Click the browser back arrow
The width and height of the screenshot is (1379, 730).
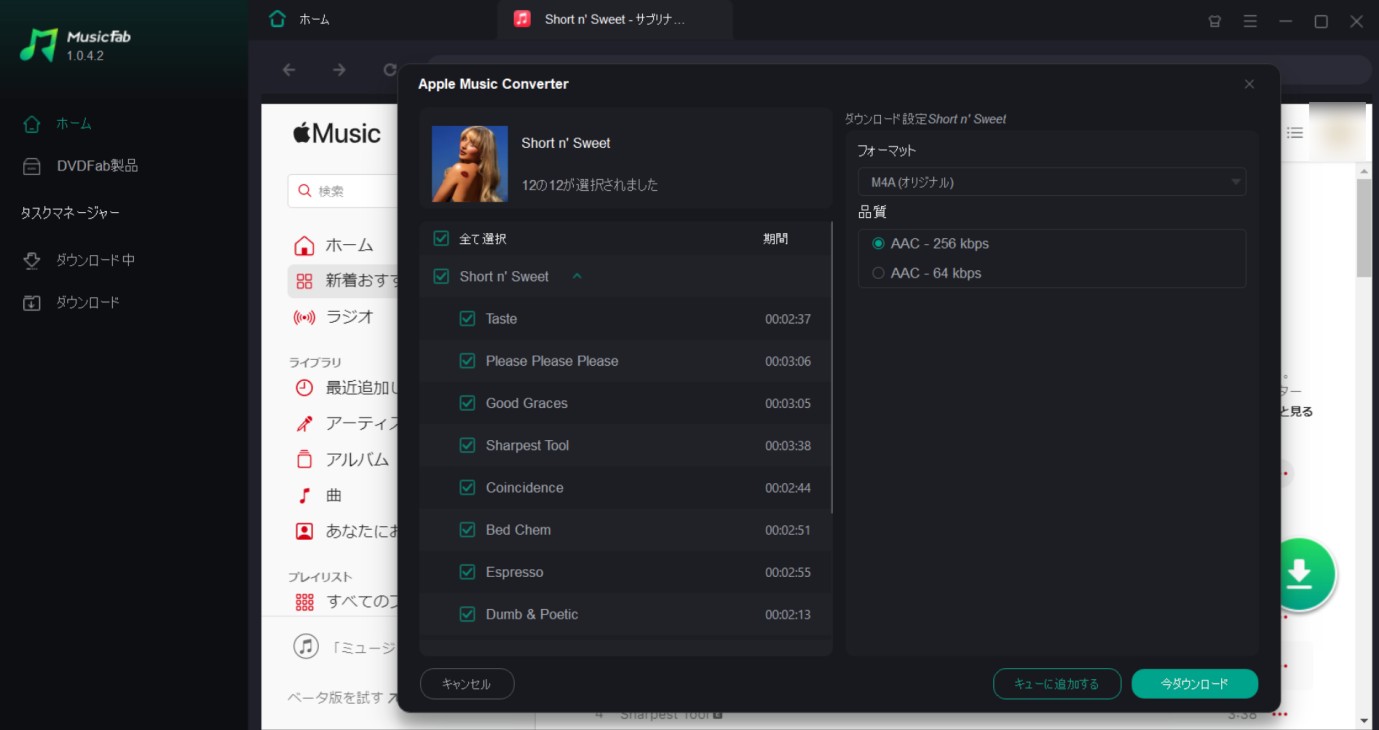(x=289, y=70)
